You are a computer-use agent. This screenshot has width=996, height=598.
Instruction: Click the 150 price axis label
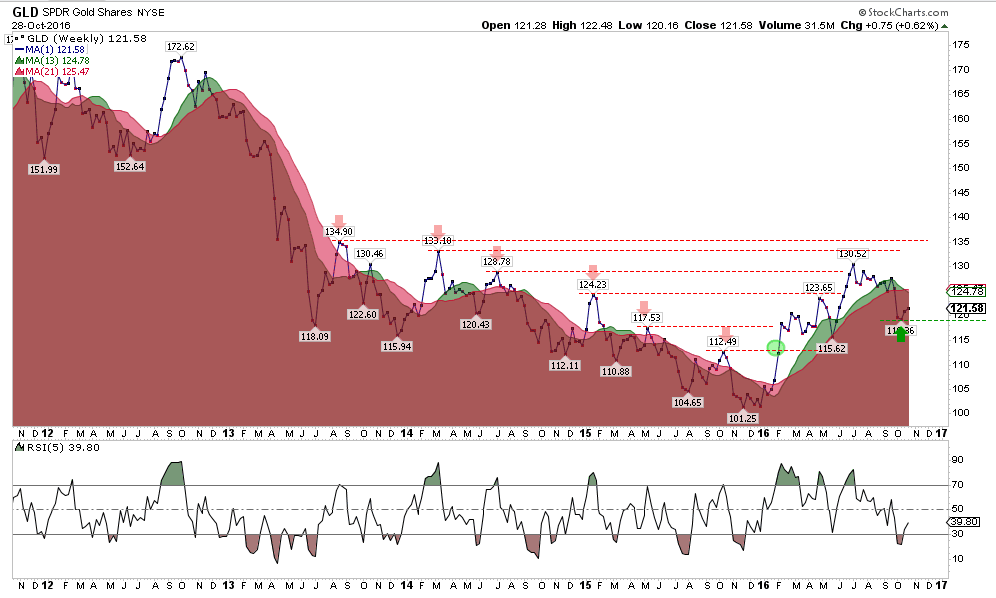click(x=961, y=168)
